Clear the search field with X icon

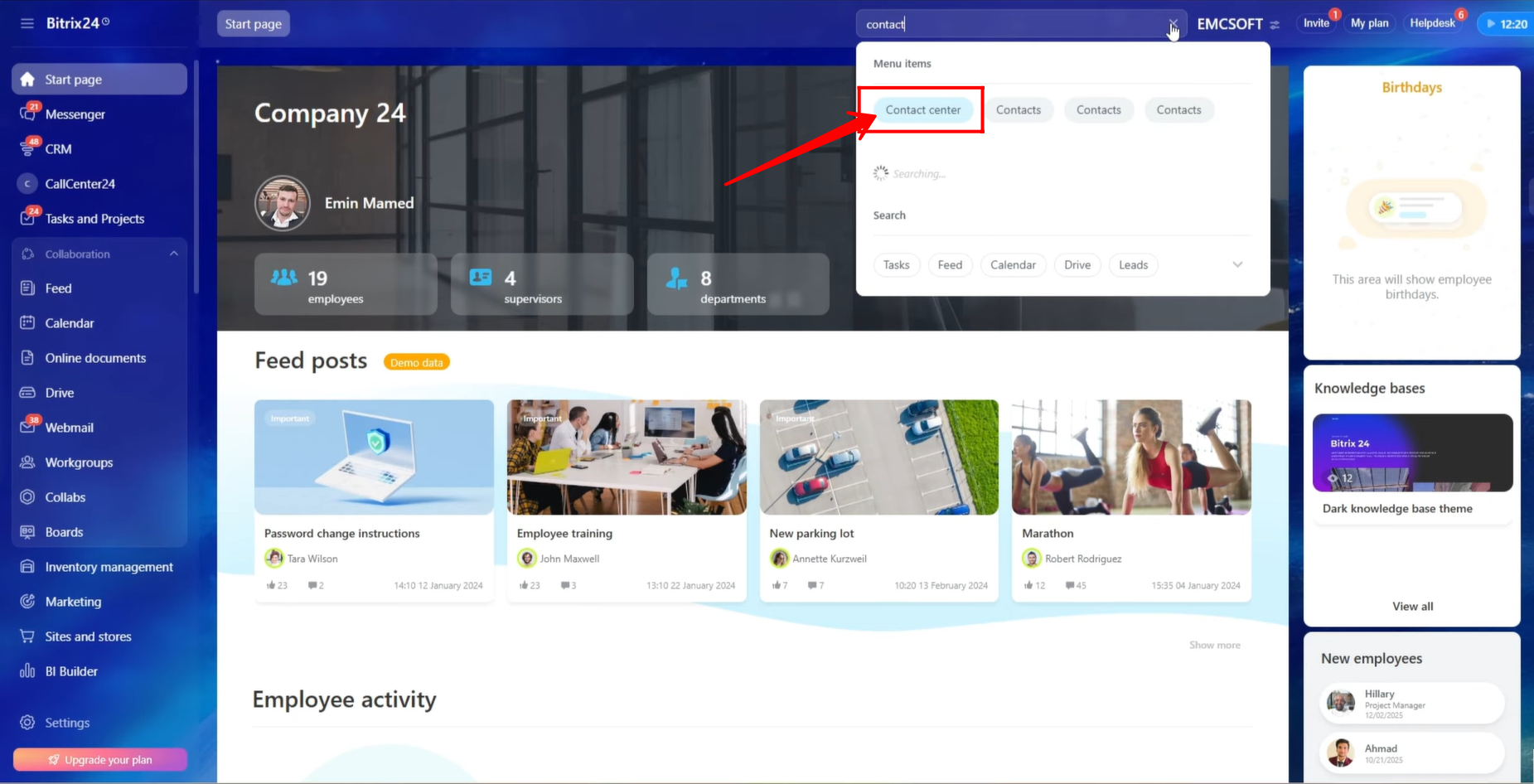pyautogui.click(x=1173, y=24)
